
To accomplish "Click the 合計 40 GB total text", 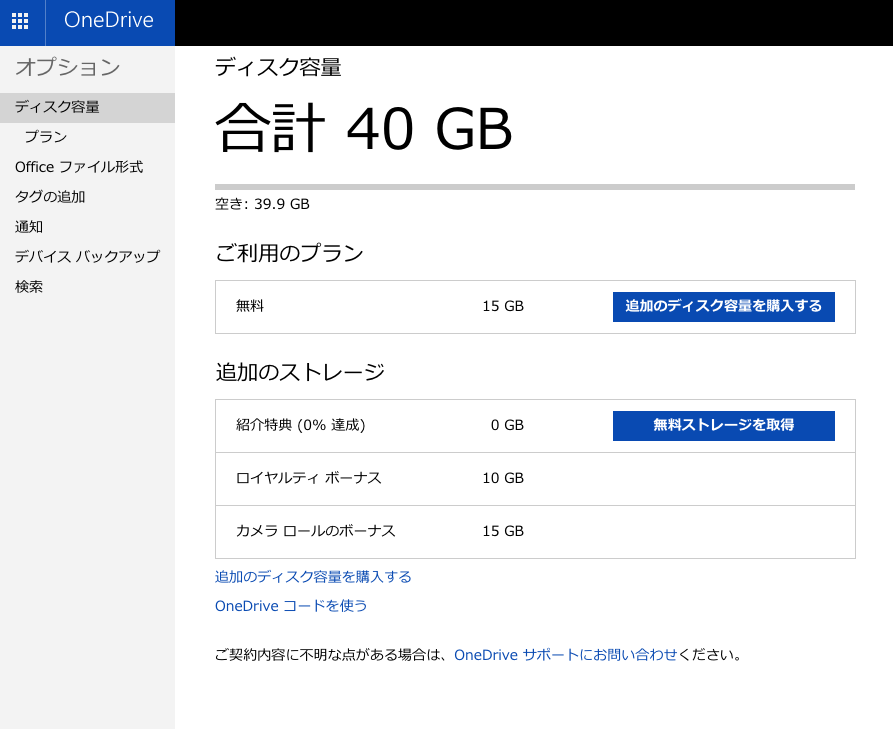I will [364, 128].
